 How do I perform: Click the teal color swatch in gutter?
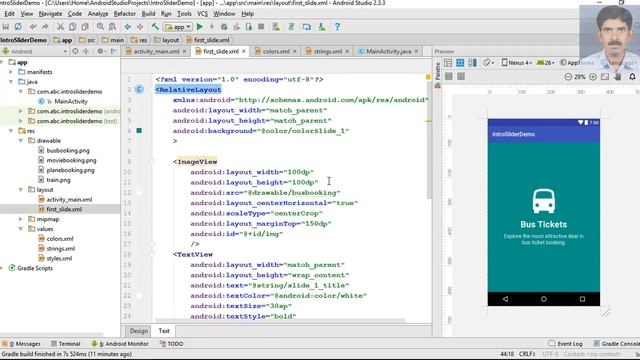pyautogui.click(x=139, y=131)
